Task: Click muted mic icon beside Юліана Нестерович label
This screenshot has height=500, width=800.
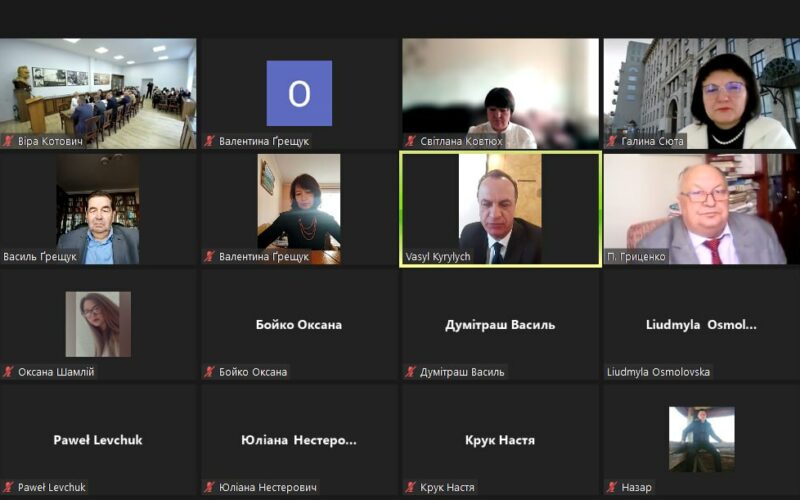Action: click(210, 487)
